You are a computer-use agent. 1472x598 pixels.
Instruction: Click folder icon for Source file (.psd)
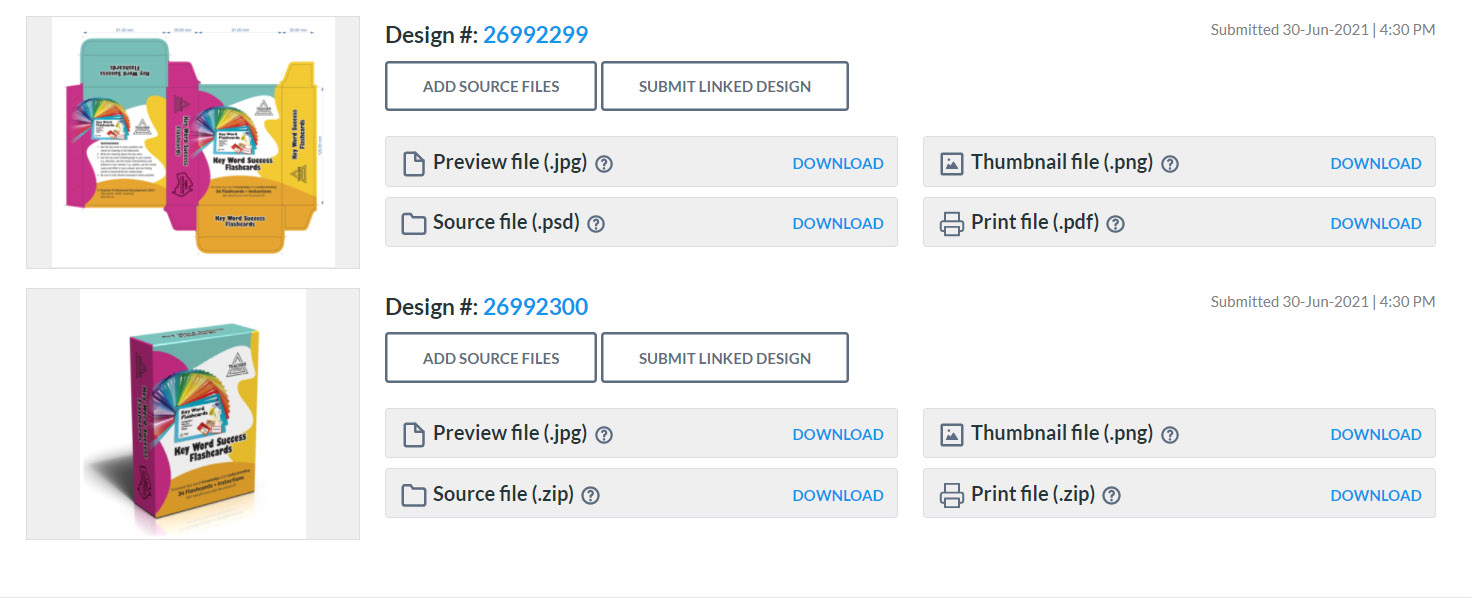pyautogui.click(x=414, y=223)
